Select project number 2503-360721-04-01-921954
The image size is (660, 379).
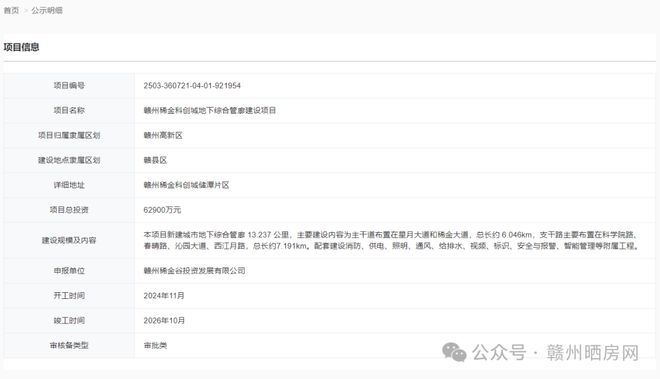tap(192, 85)
